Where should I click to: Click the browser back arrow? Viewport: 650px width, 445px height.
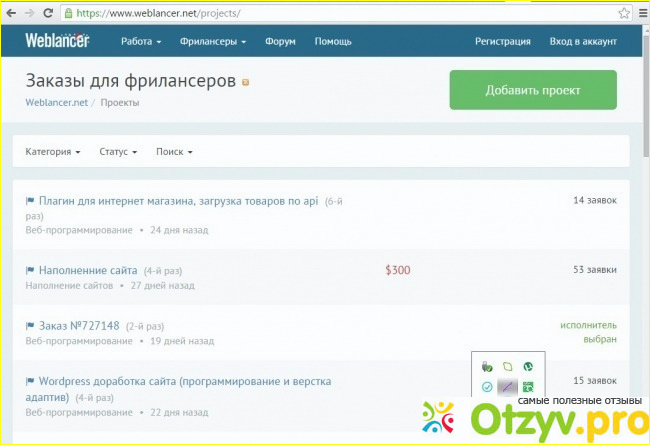coord(12,14)
